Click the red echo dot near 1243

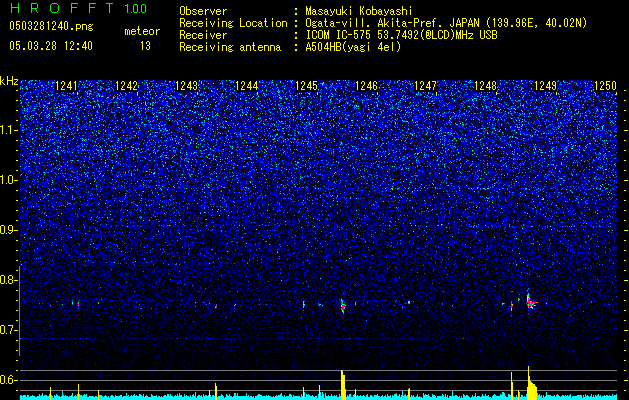(216, 306)
